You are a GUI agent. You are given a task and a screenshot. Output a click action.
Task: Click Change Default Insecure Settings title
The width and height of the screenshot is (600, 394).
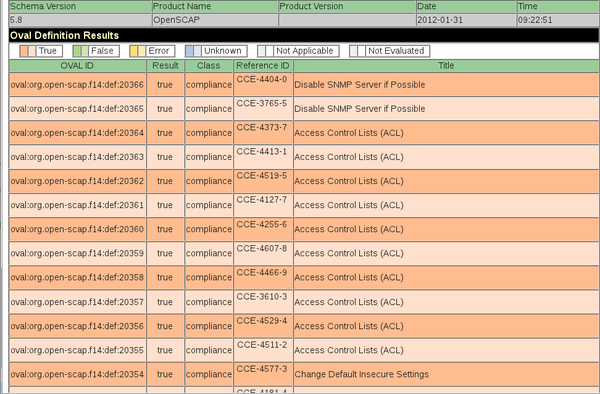[362, 374]
